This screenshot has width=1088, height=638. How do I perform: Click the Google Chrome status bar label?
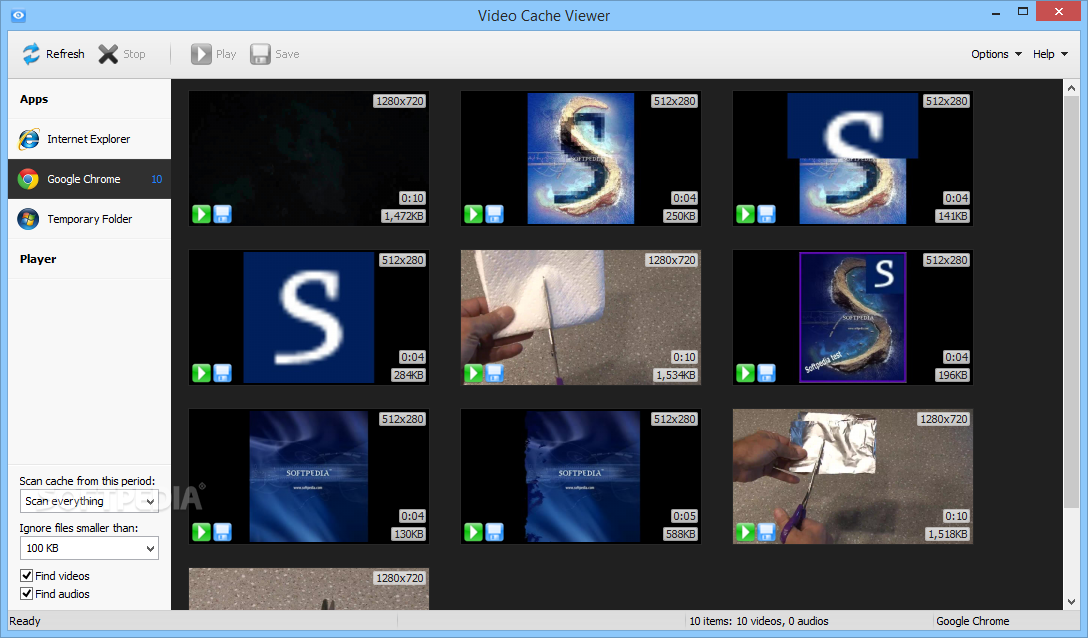tap(972, 621)
